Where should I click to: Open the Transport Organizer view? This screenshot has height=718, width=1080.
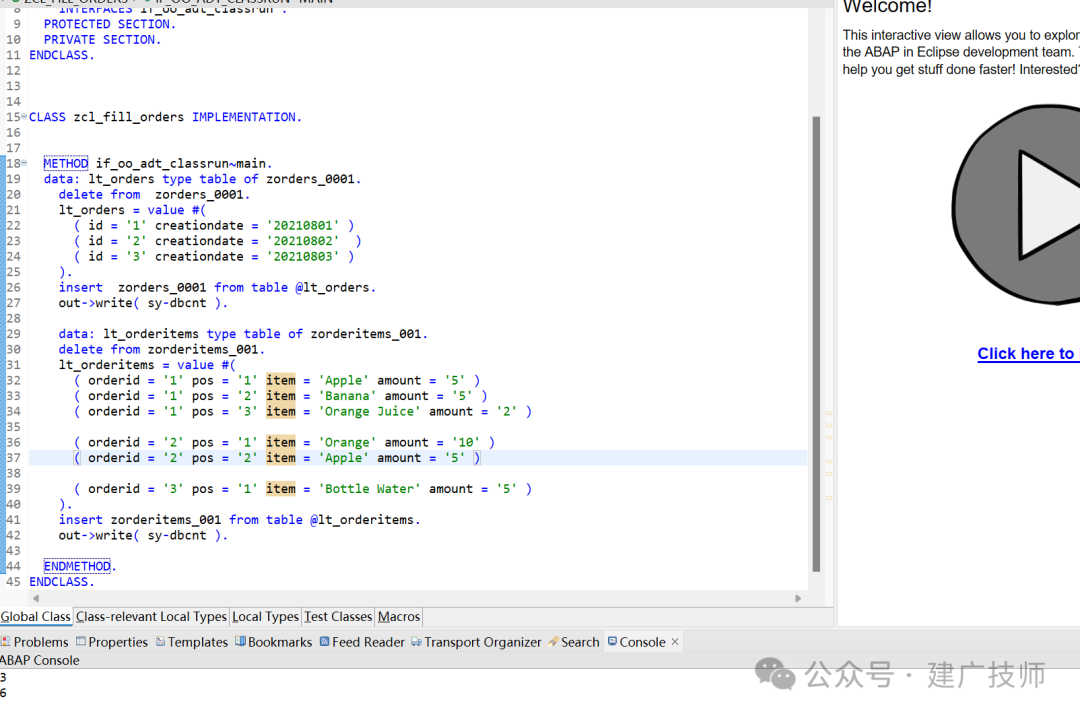(x=476, y=642)
